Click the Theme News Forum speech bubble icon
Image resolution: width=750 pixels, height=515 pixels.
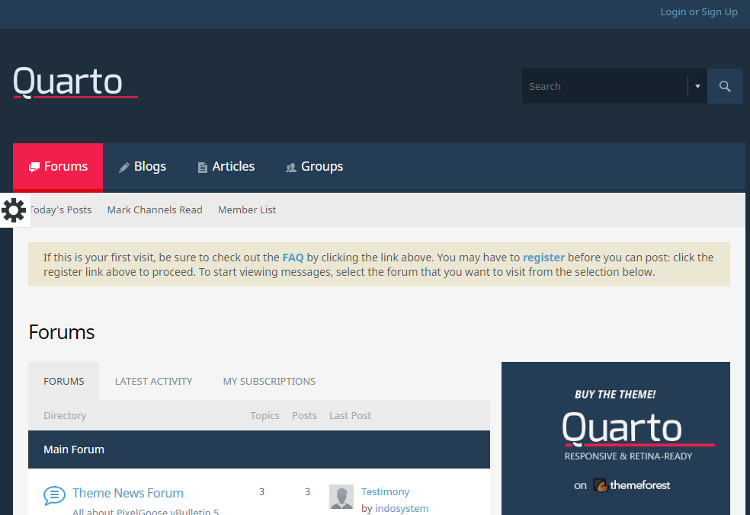point(54,495)
